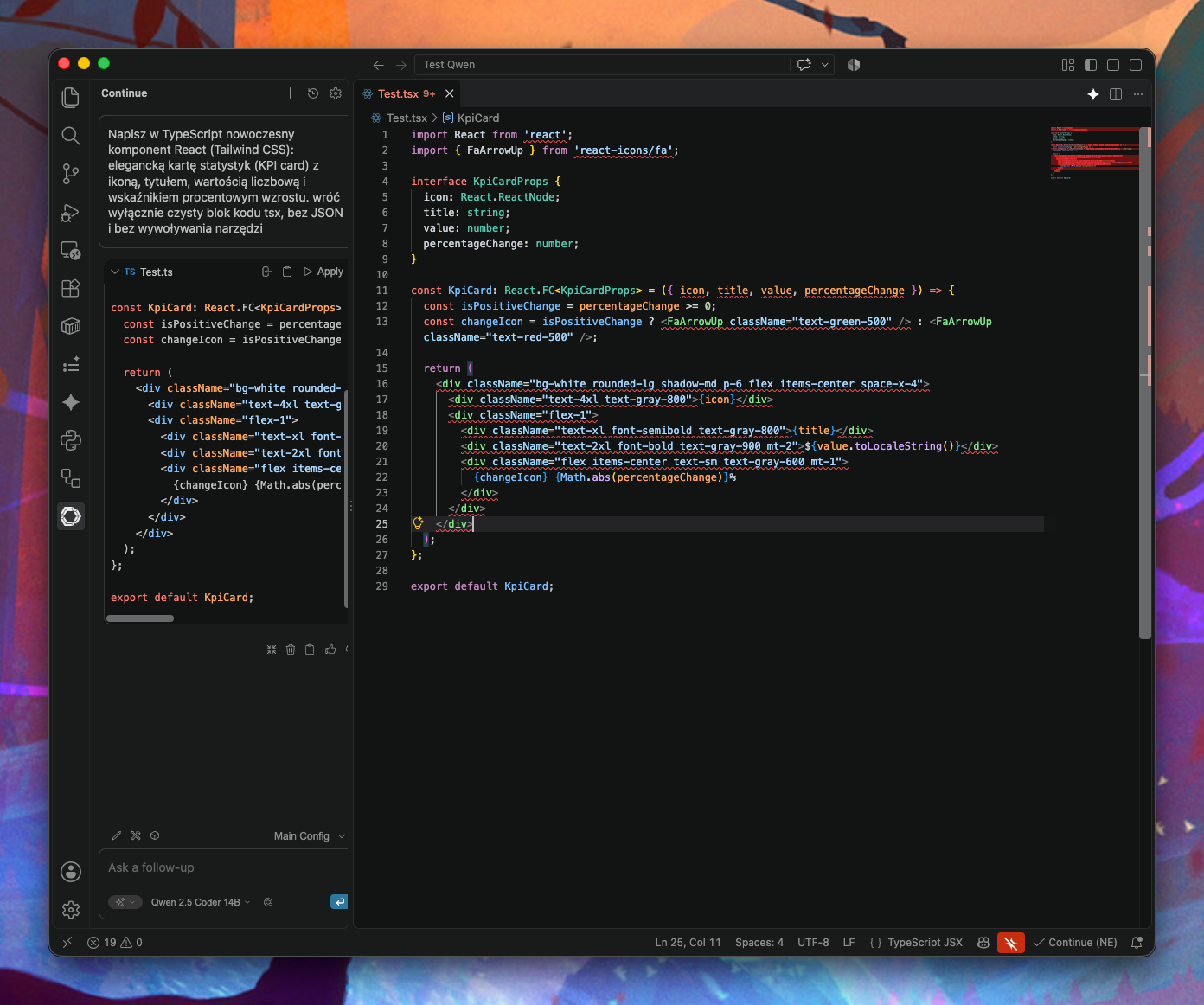This screenshot has width=1204, height=1005.
Task: Start a new Continue chat session
Action: coord(290,93)
